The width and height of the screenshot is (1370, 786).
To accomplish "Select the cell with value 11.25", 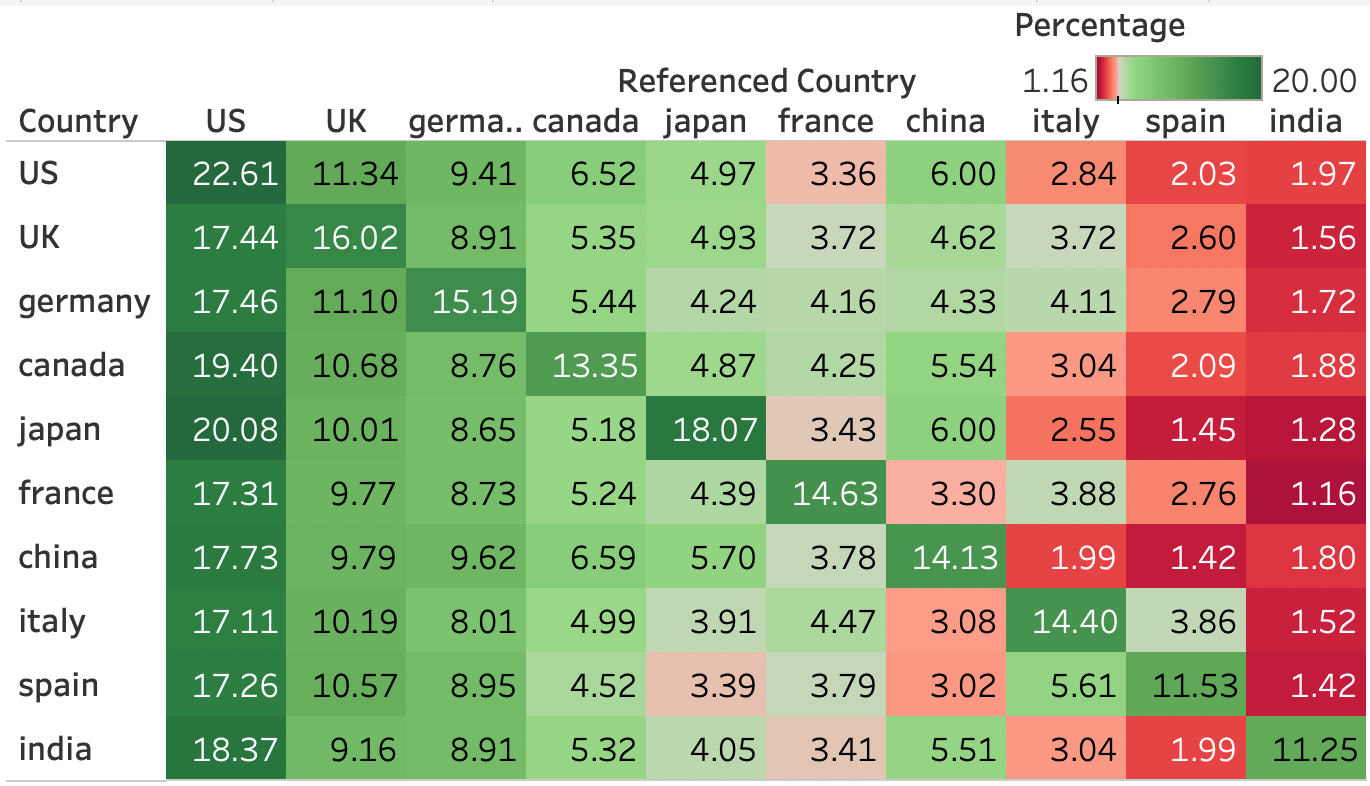I will coord(1307,749).
